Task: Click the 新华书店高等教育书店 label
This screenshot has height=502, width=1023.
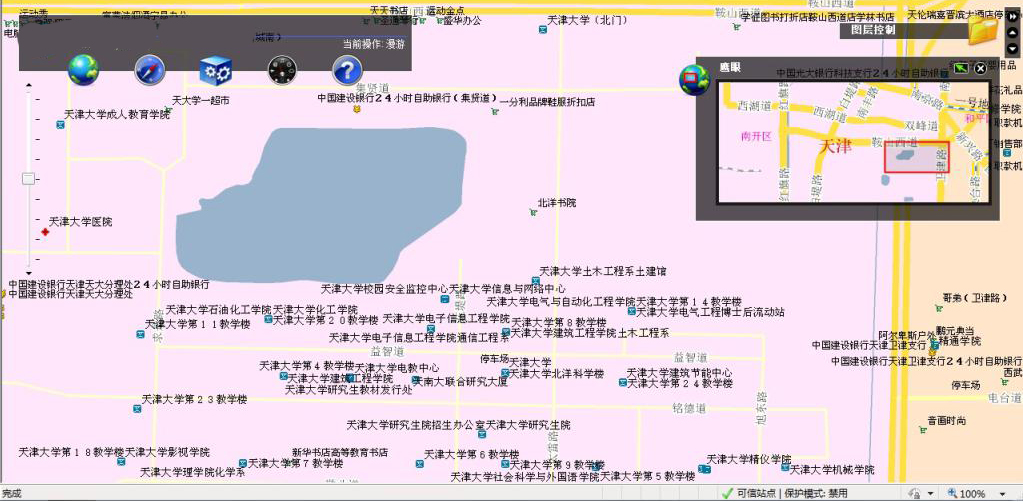Action: (x=340, y=452)
